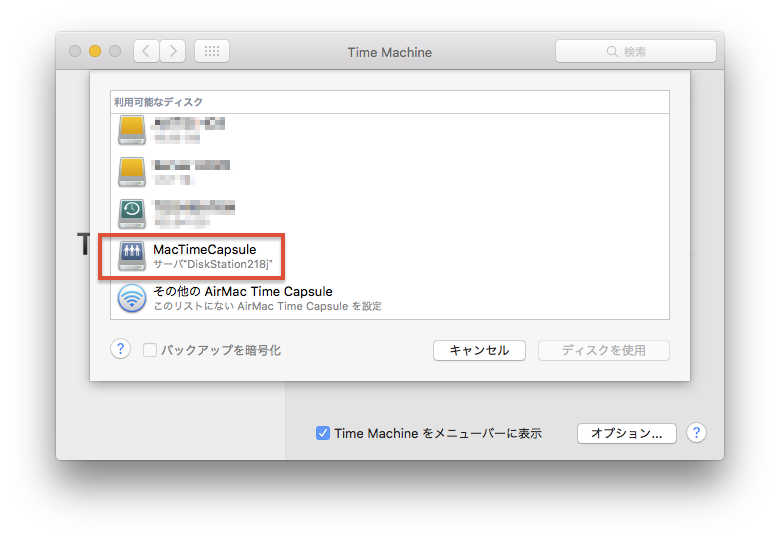Image resolution: width=780 pixels, height=540 pixels.
Task: Click the キャンセル button
Action: click(479, 351)
